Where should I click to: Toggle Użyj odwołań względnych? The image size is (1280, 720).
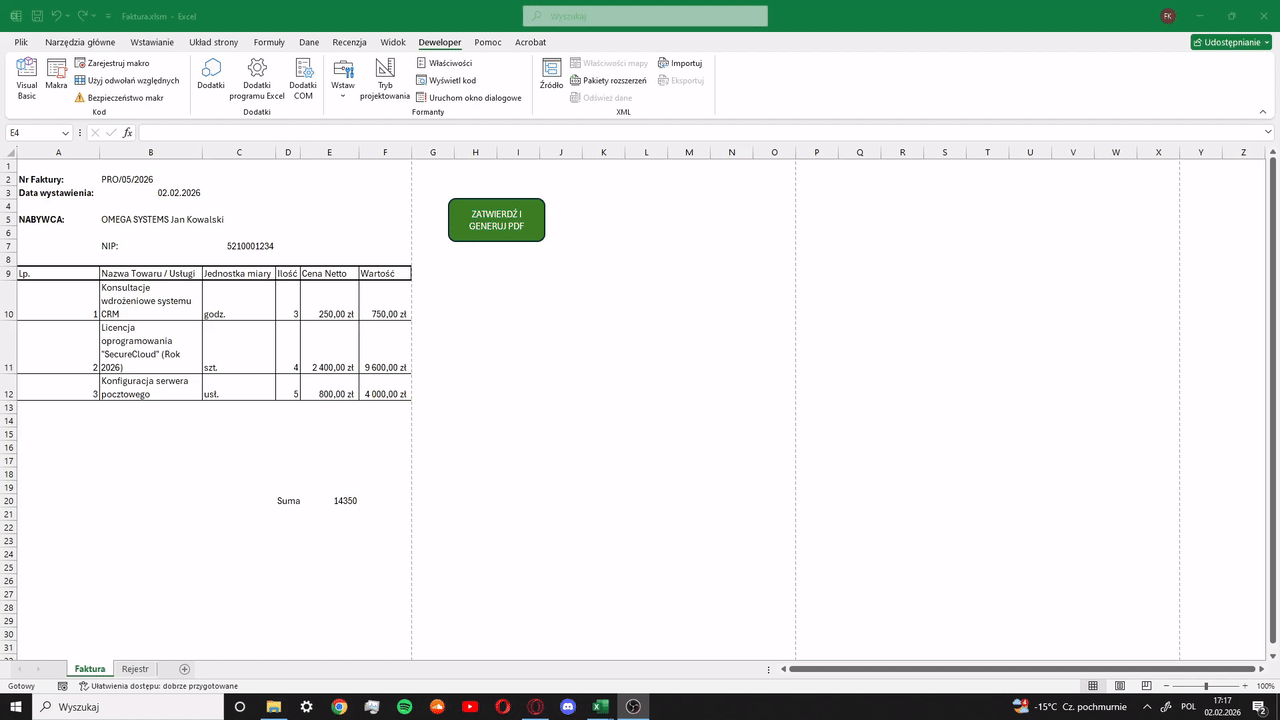click(x=127, y=80)
